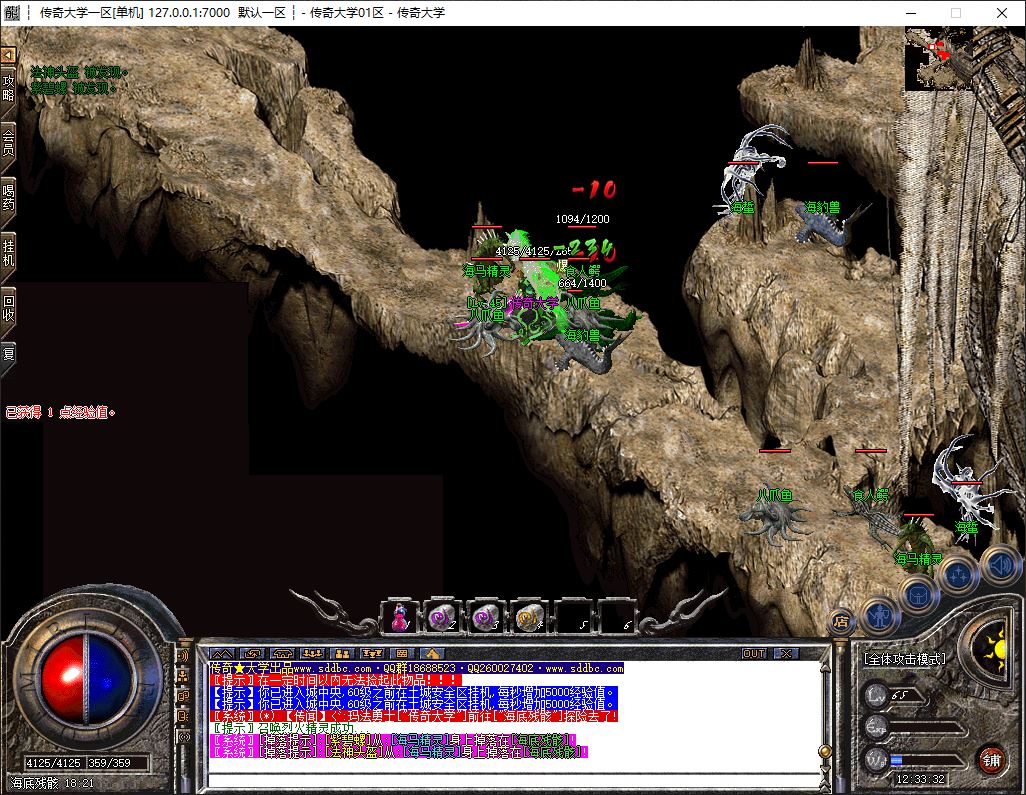This screenshot has width=1026, height=795.
Task: Open the three-person group icon in chat toolbar
Action: coord(312,653)
